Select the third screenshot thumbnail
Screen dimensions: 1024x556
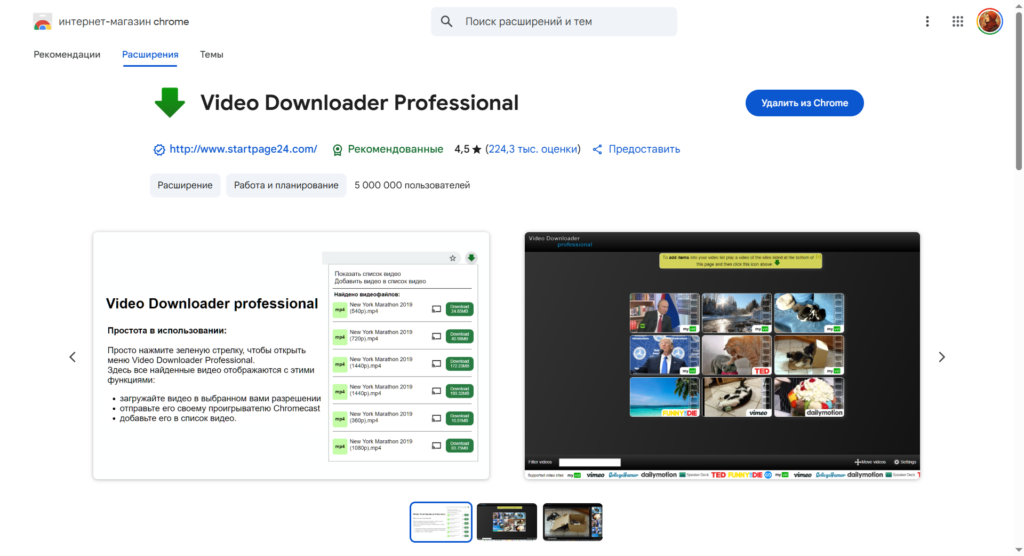(573, 522)
